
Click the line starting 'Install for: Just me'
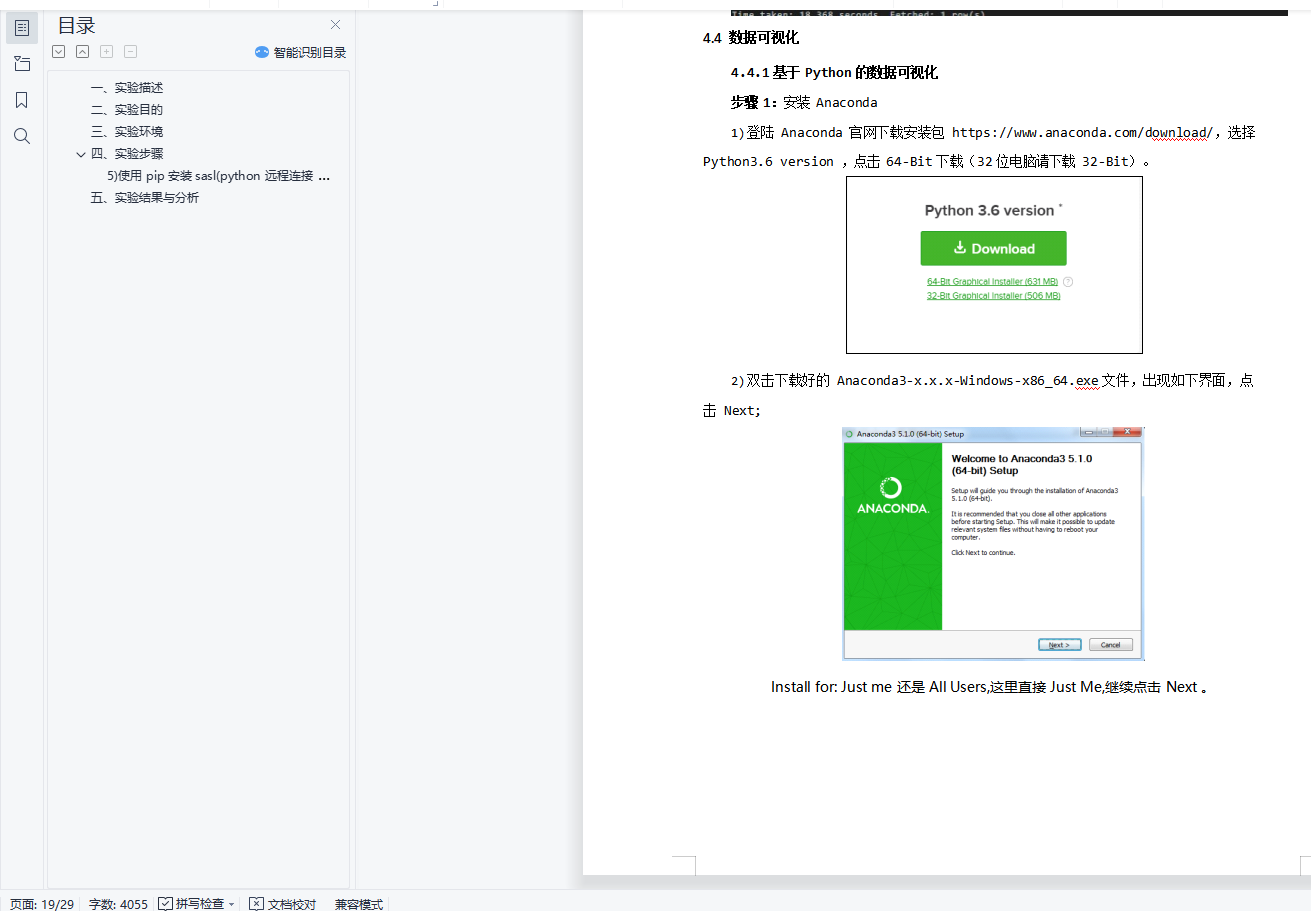(989, 687)
